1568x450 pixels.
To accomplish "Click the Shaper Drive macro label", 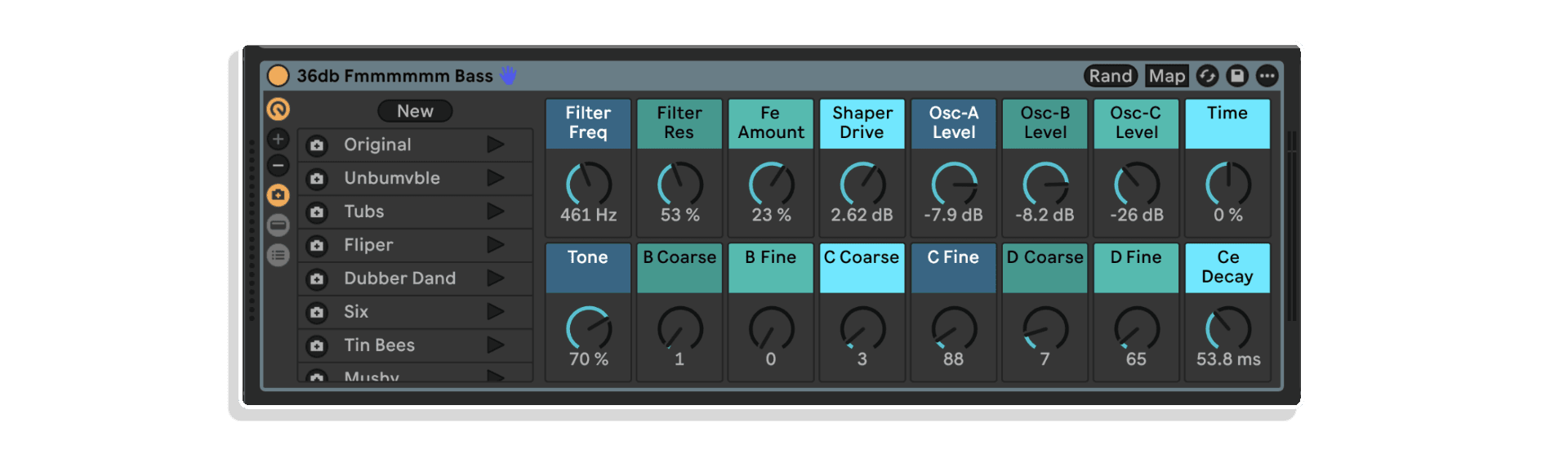I will pyautogui.click(x=862, y=123).
